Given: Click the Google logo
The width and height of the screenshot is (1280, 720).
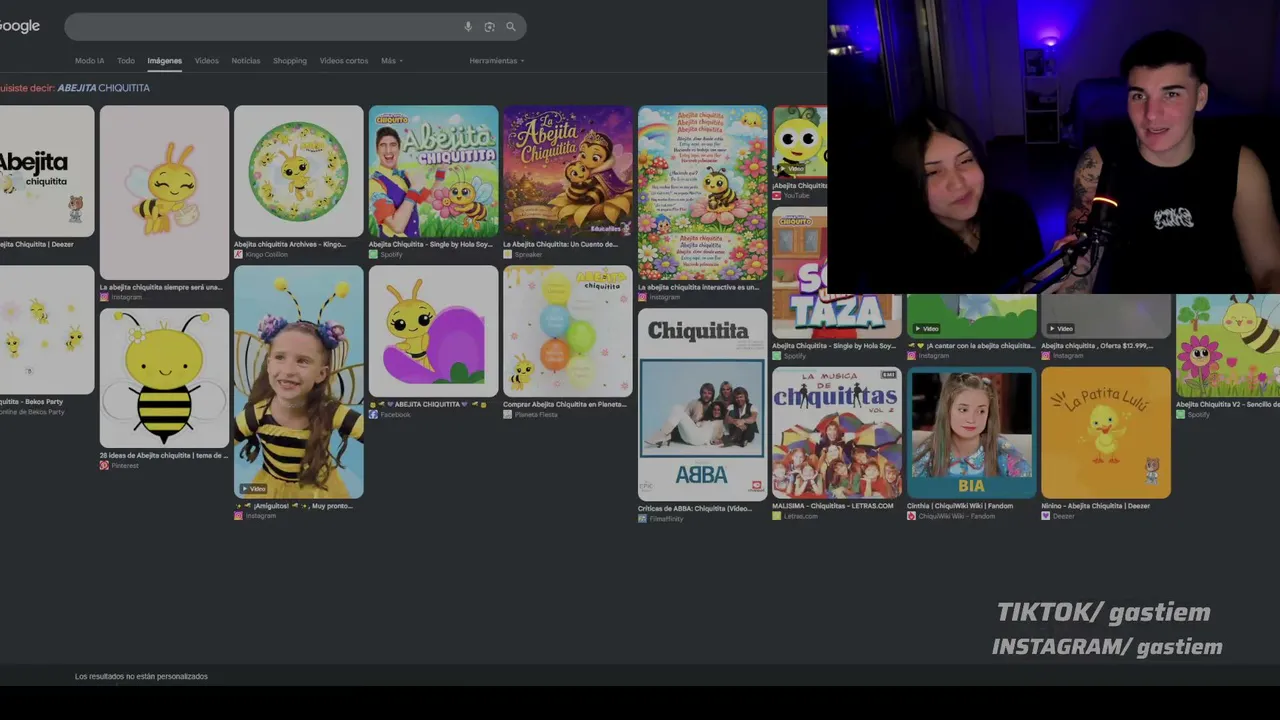Looking at the screenshot, I should click(19, 26).
